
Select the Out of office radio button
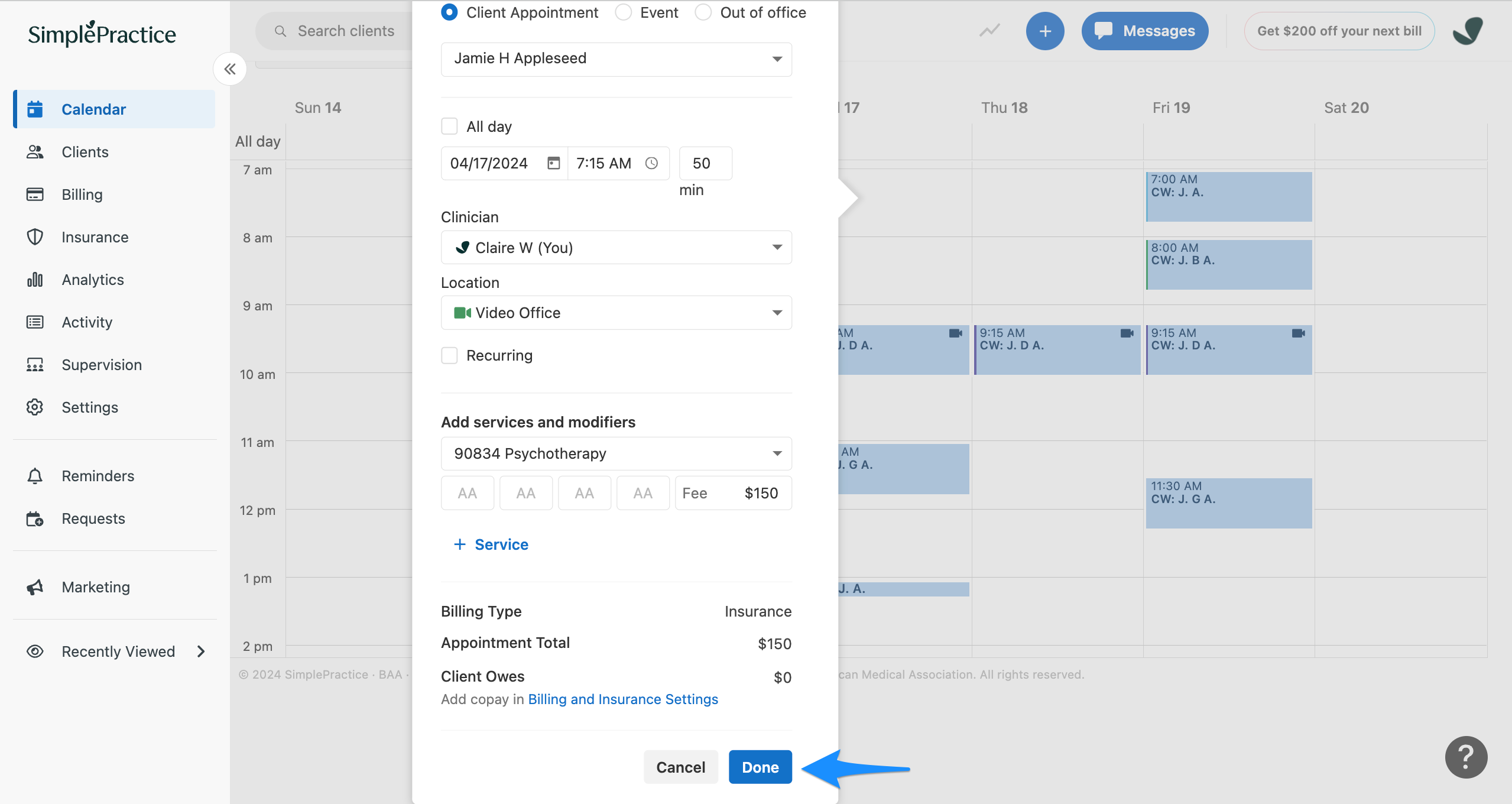pyautogui.click(x=703, y=12)
